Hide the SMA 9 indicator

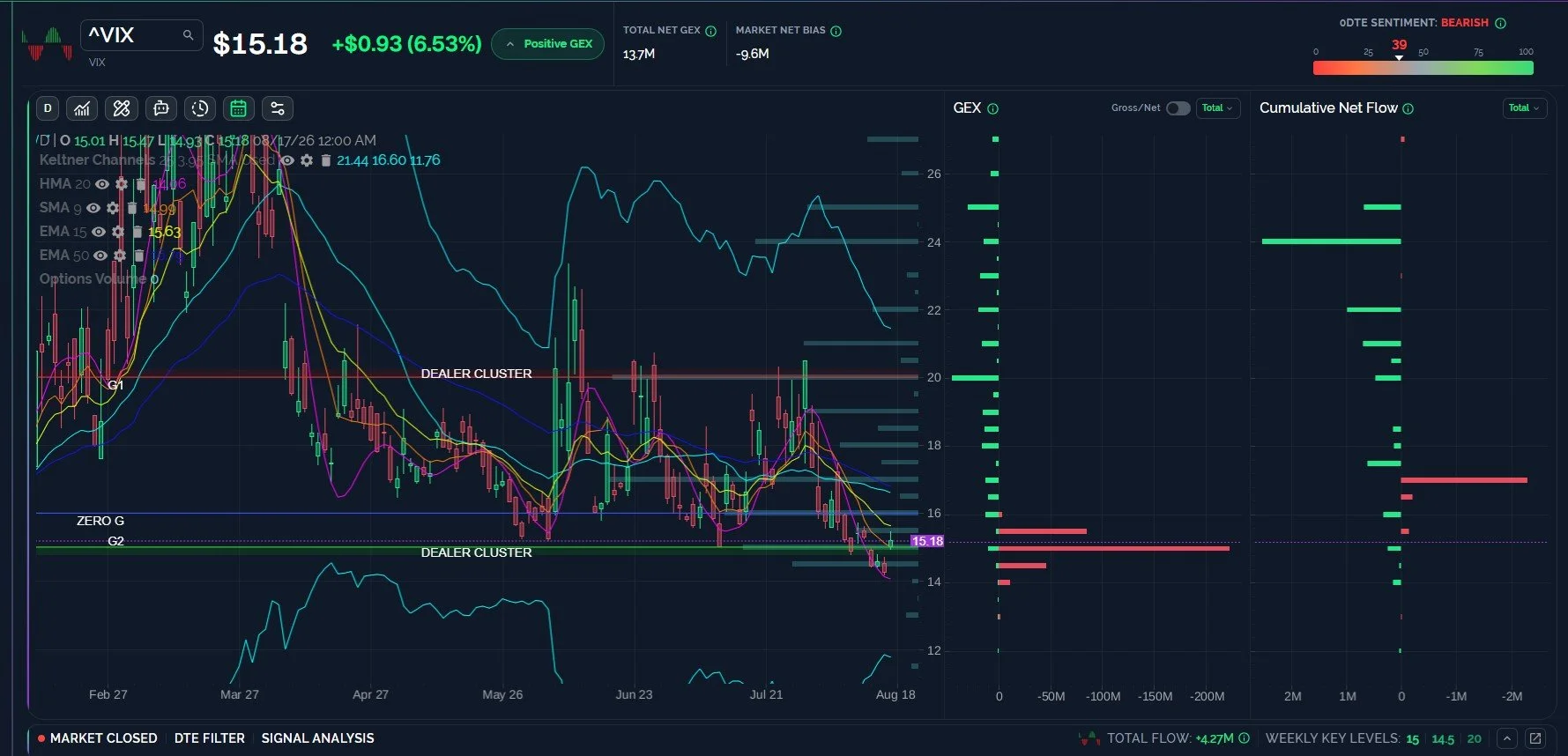coord(93,208)
